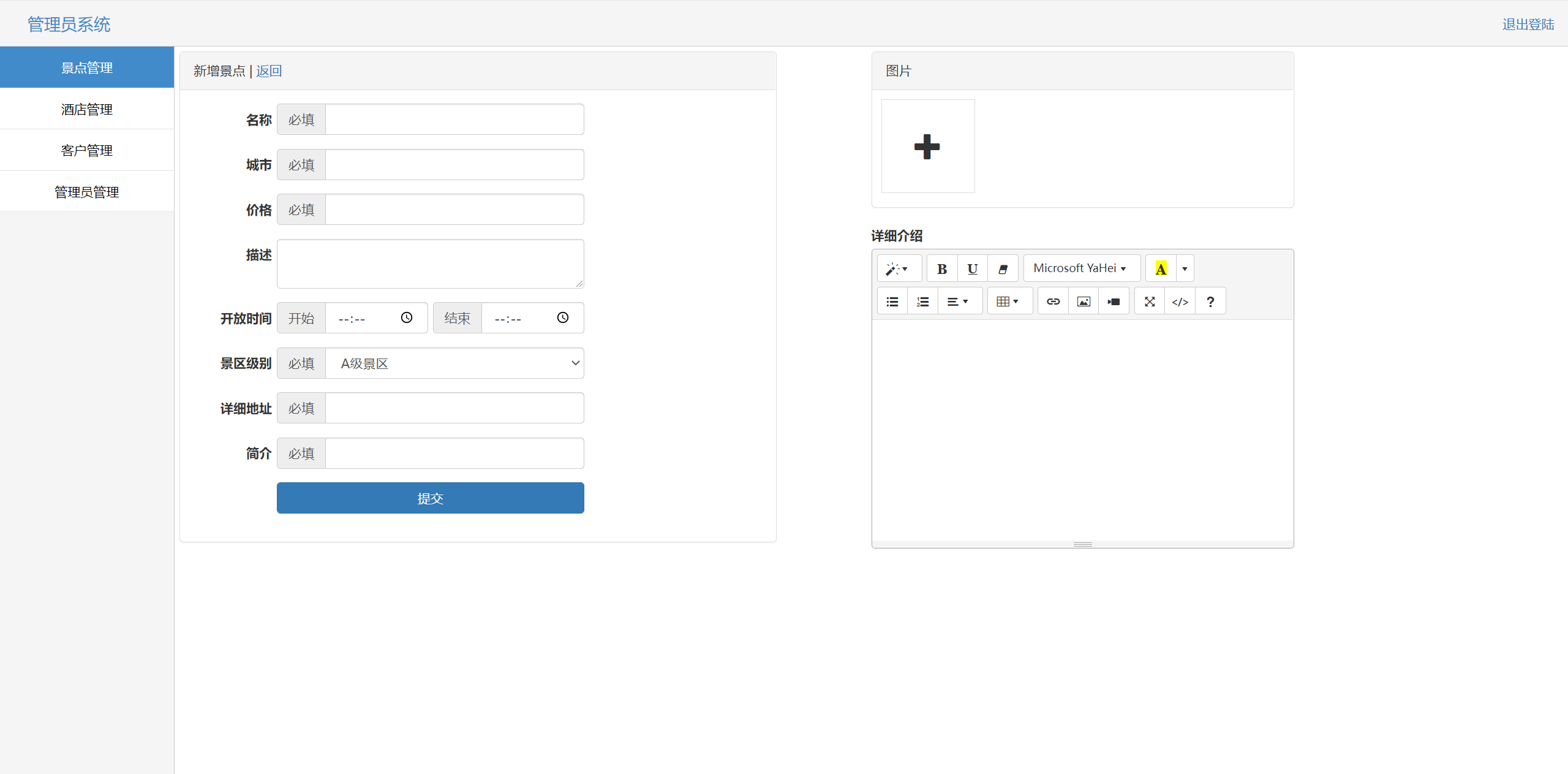This screenshot has height=774, width=1568.
Task: Open 酒店管理 in the sidebar
Action: [x=87, y=109]
